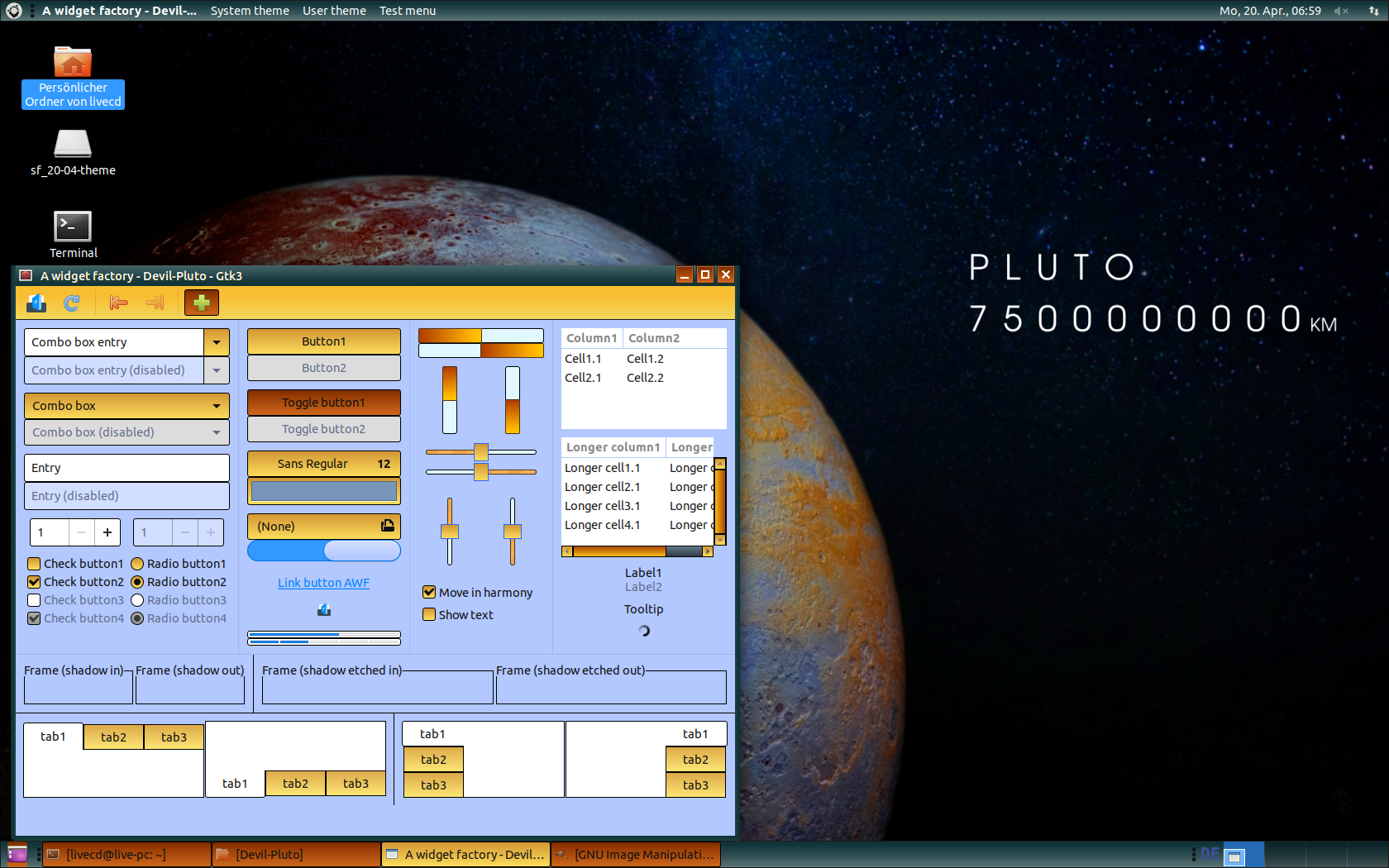Switch to tab3 in top-tabs notebook
Viewport: 1389px width, 868px height.
point(174,737)
